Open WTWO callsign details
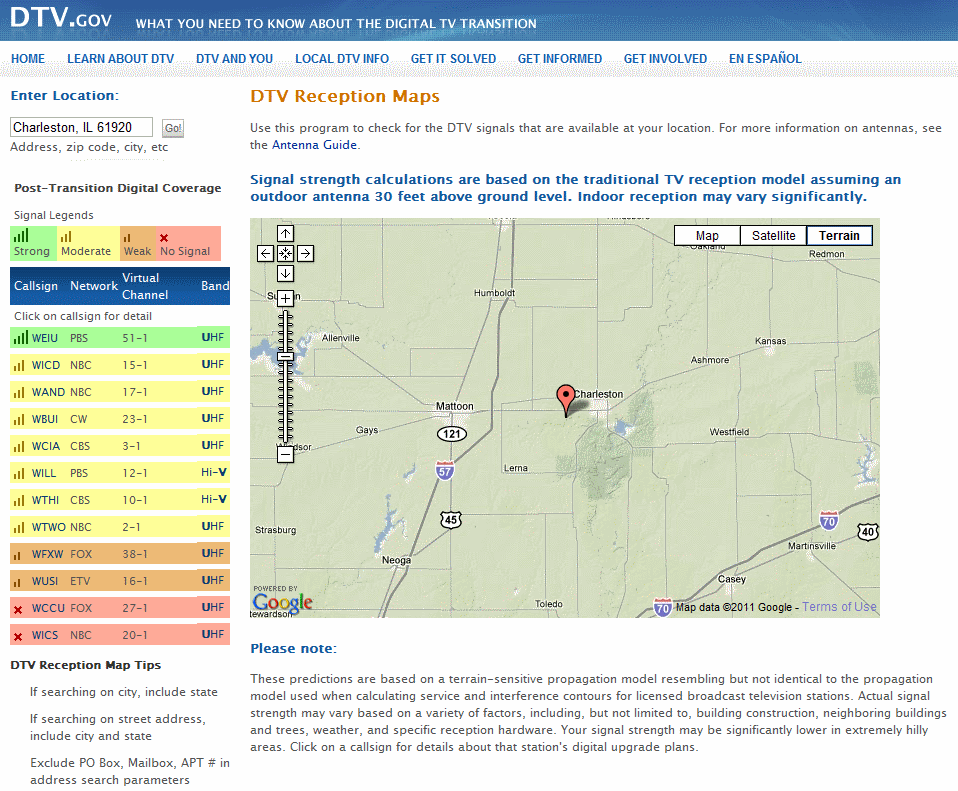 click(49, 527)
